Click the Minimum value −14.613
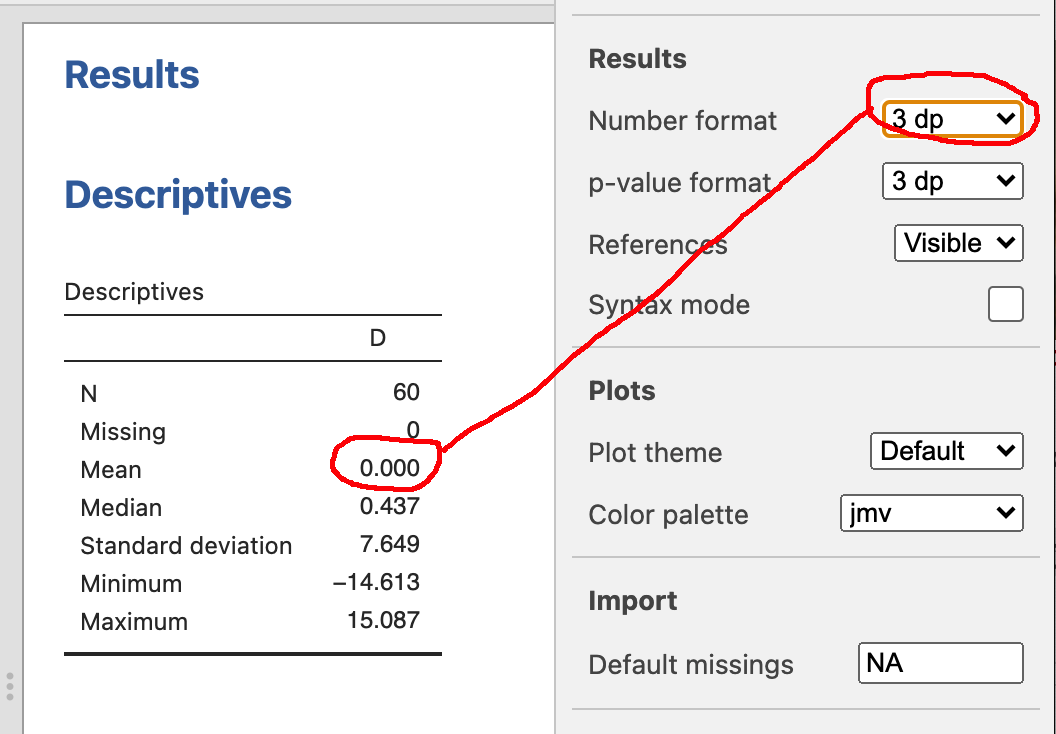1056x734 pixels. 376,583
